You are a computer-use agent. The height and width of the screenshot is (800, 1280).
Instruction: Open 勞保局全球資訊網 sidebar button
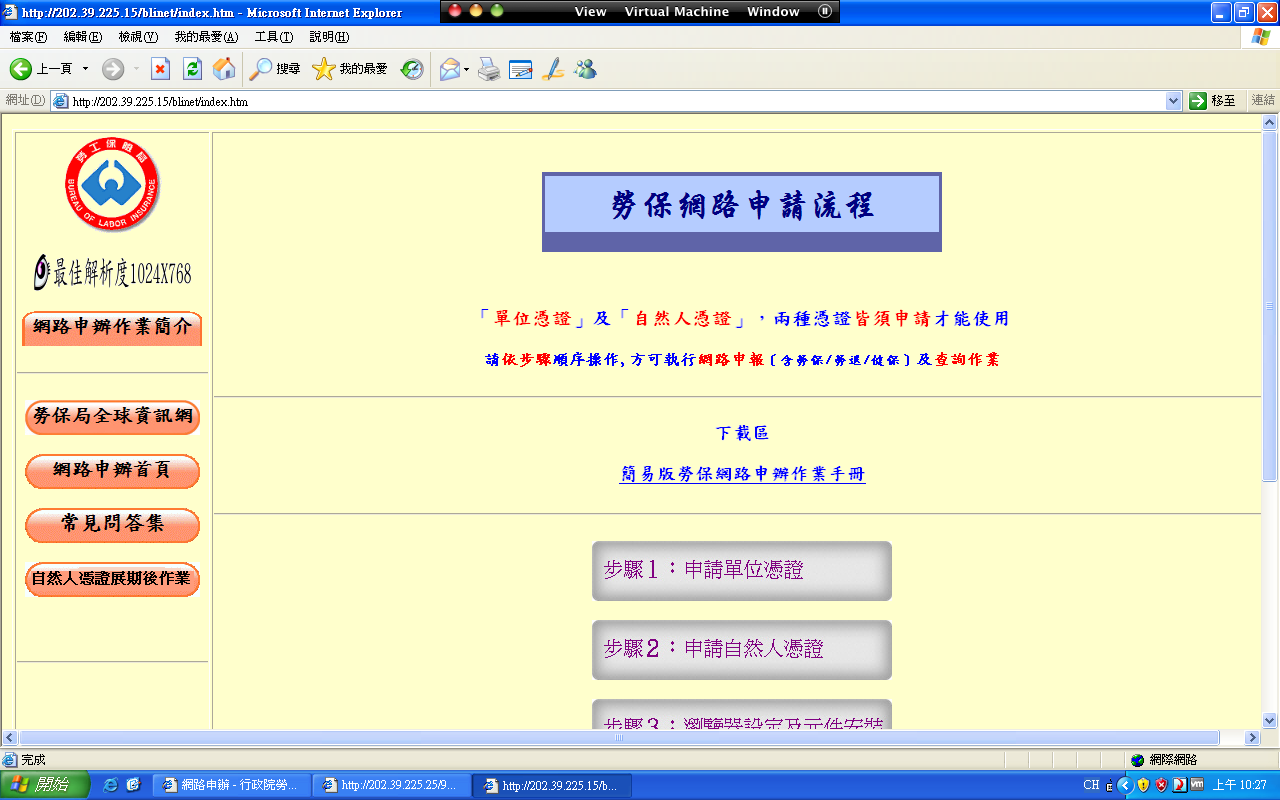click(x=112, y=417)
